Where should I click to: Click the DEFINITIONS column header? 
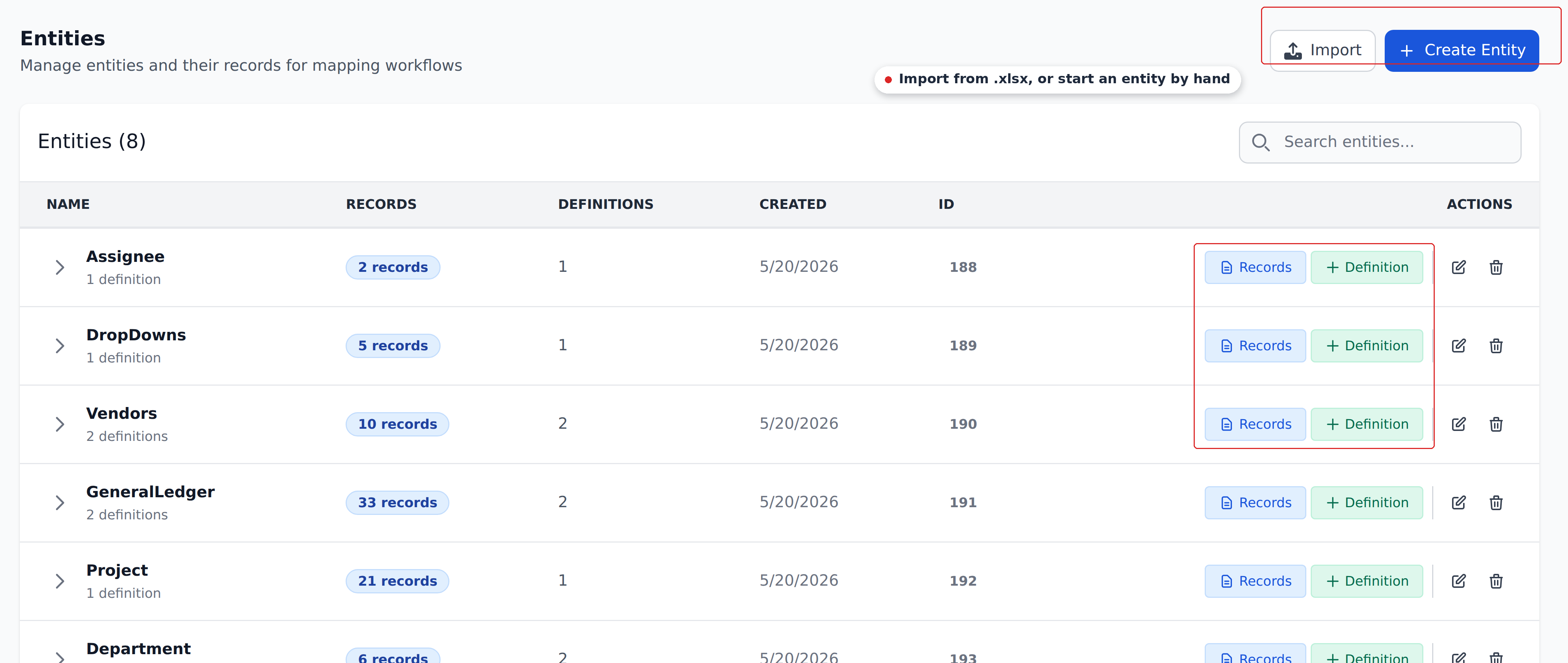click(605, 204)
